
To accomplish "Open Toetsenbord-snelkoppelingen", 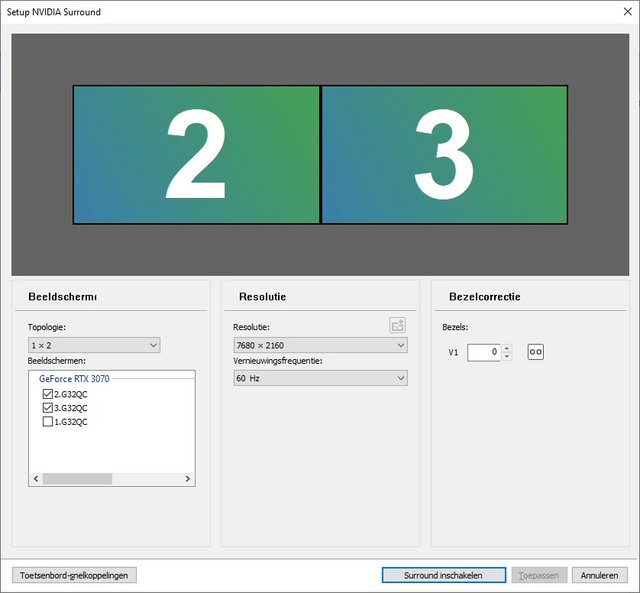I will (x=74, y=575).
